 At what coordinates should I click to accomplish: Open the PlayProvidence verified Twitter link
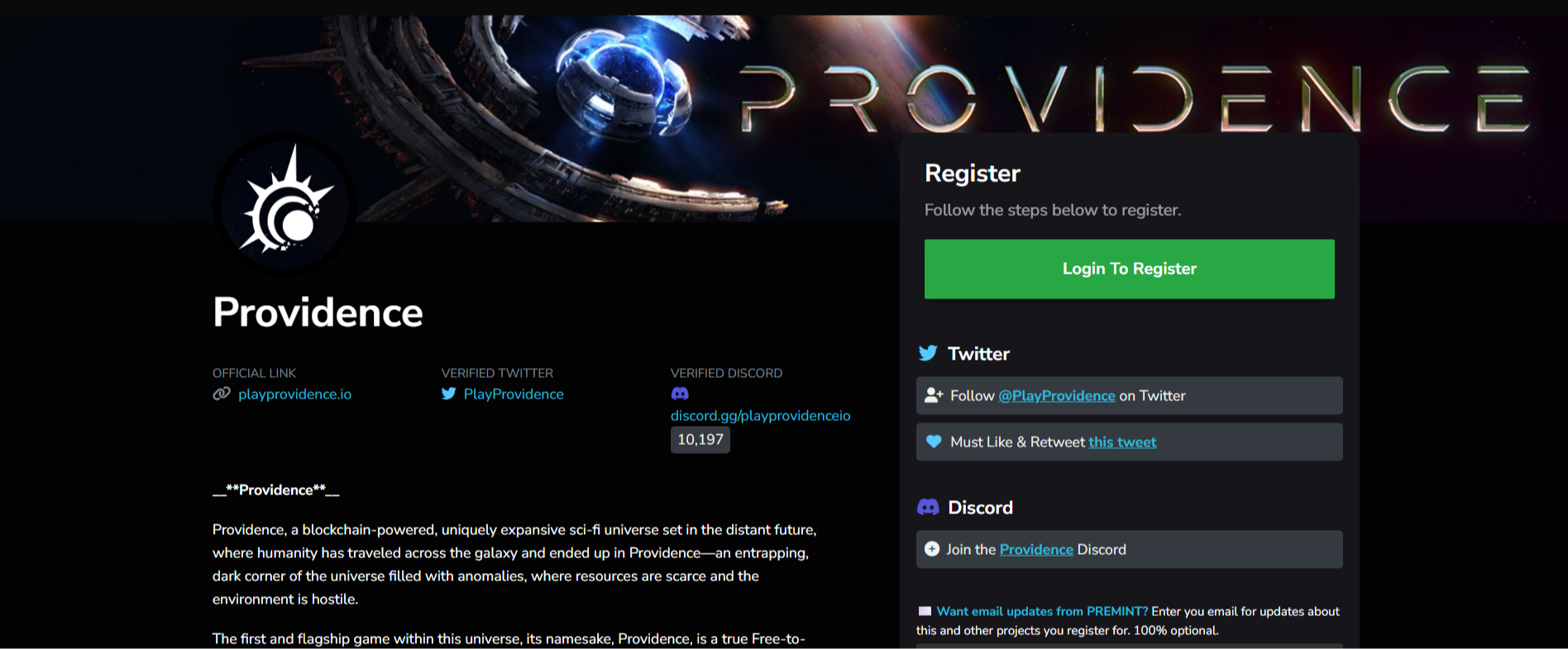pos(514,394)
